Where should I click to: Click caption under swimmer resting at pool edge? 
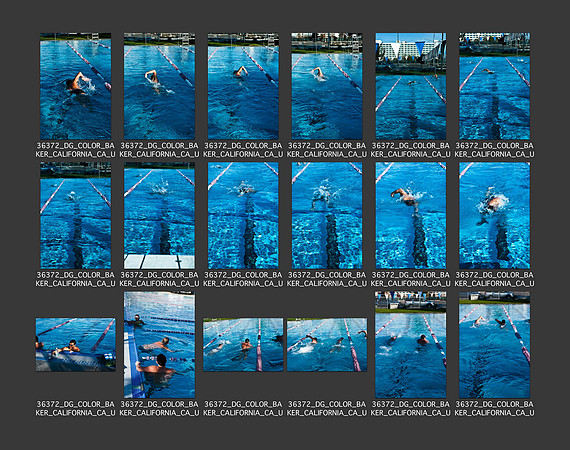pyautogui.click(x=76, y=409)
